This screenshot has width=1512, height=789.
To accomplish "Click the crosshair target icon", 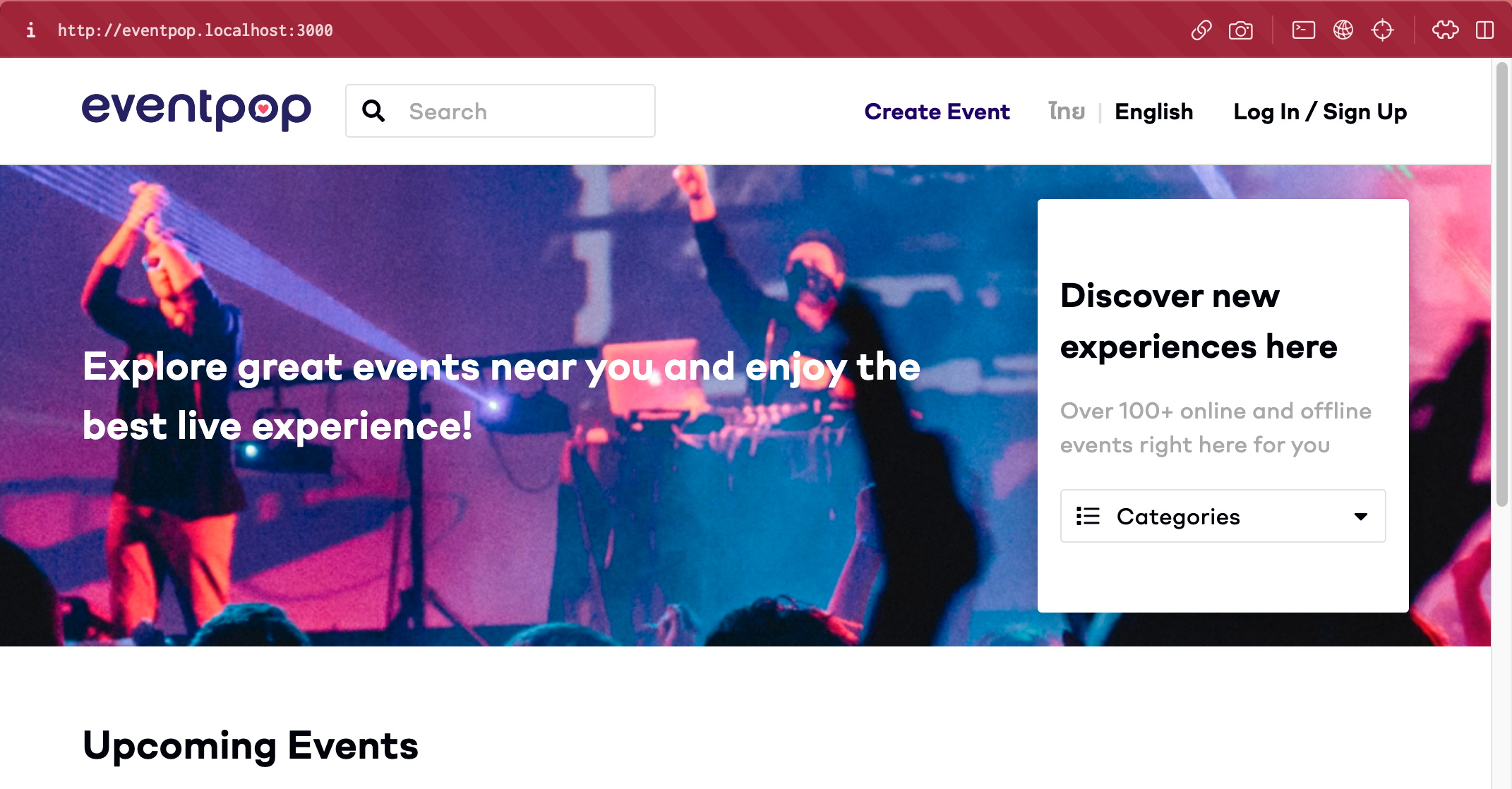I will pyautogui.click(x=1382, y=30).
